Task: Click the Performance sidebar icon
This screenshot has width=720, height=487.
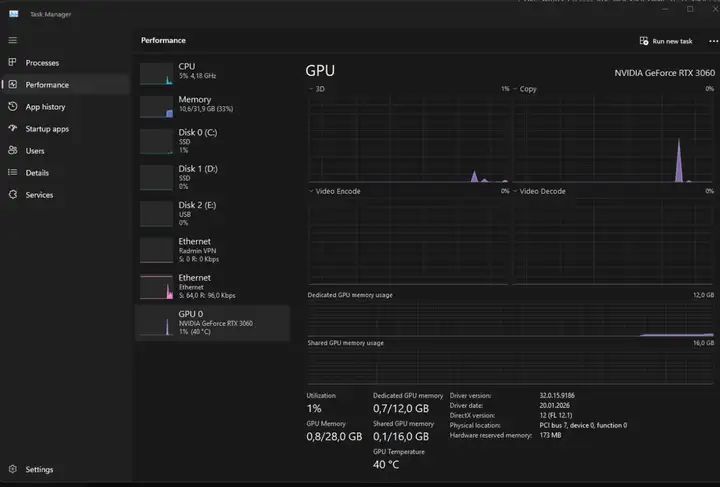Action: click(x=12, y=84)
